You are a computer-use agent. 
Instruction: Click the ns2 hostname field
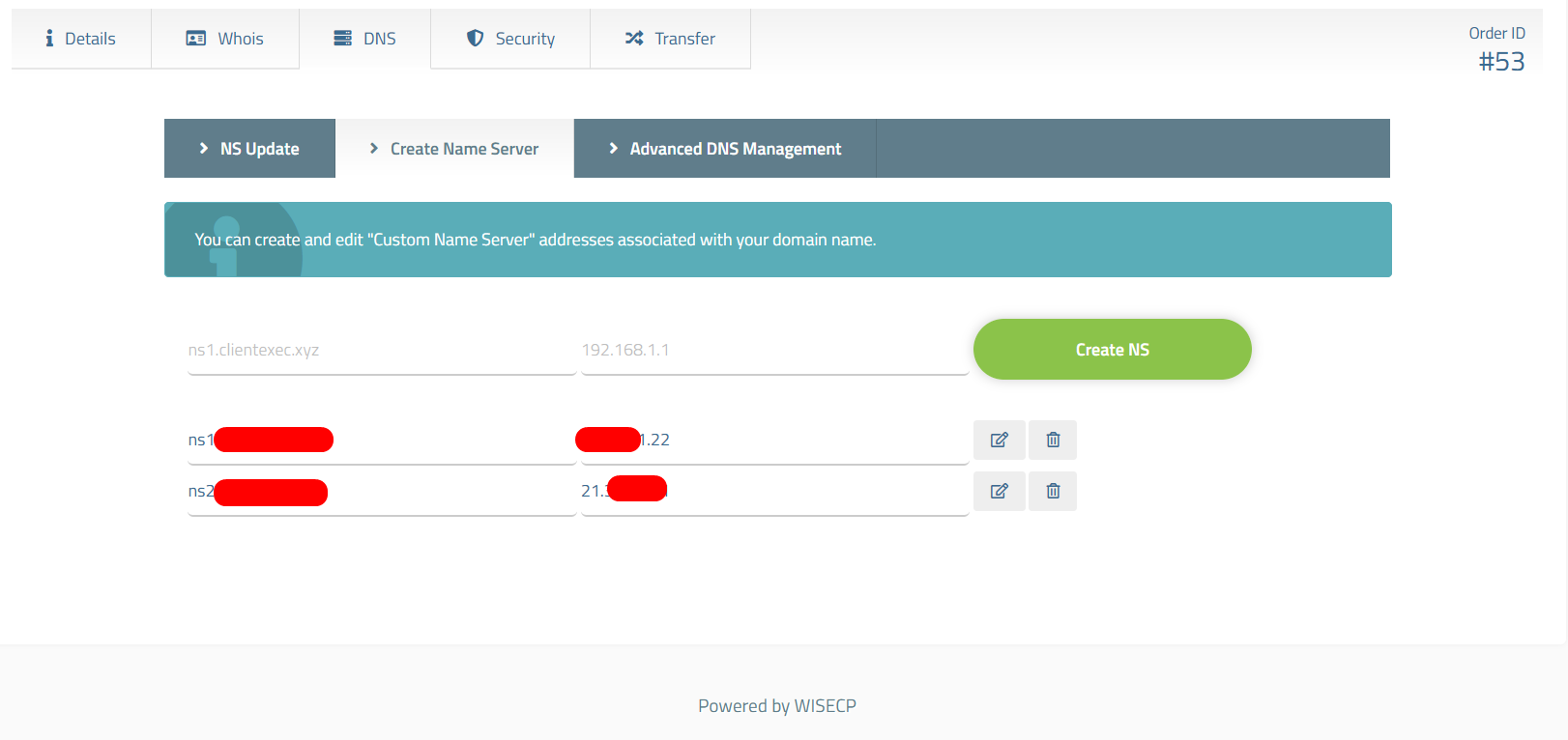point(382,491)
